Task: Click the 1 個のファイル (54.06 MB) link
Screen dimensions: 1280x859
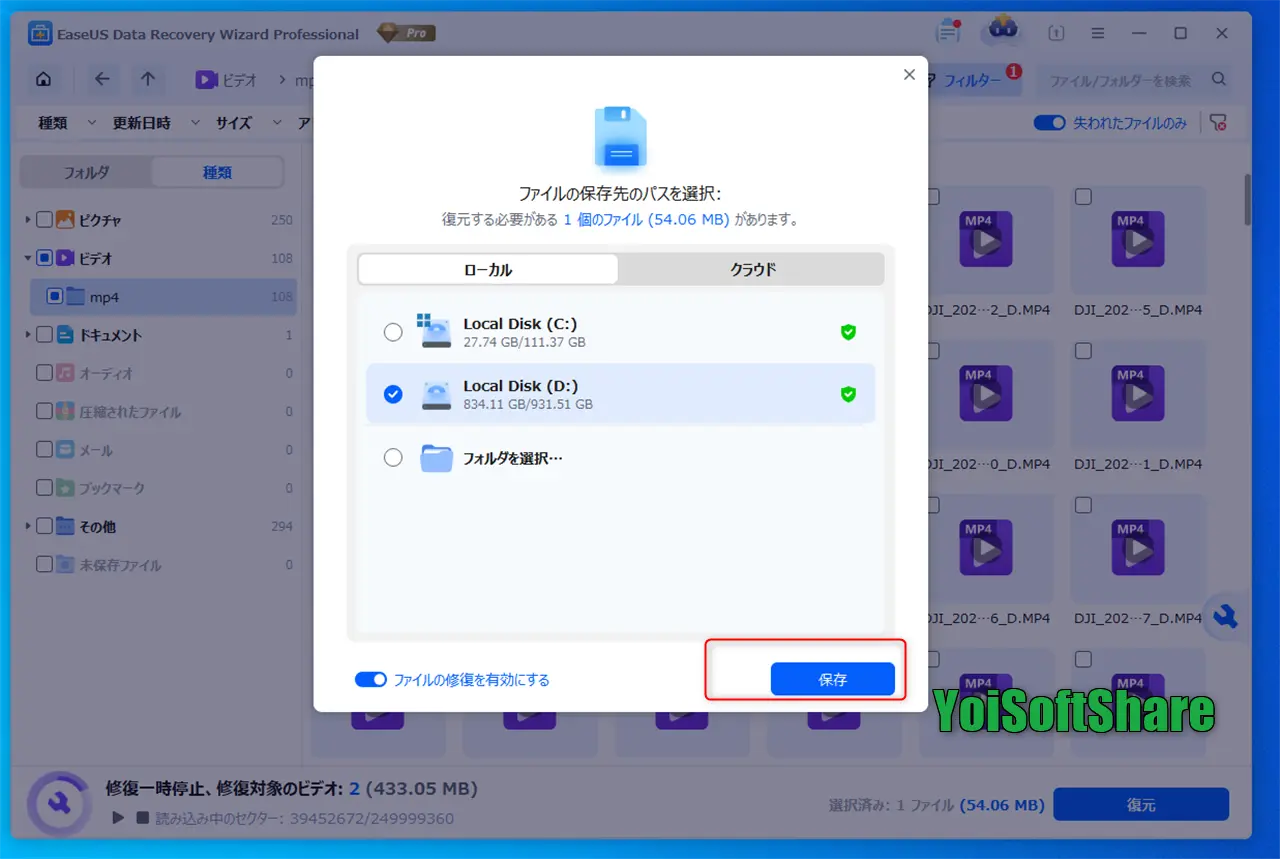Action: [646, 219]
